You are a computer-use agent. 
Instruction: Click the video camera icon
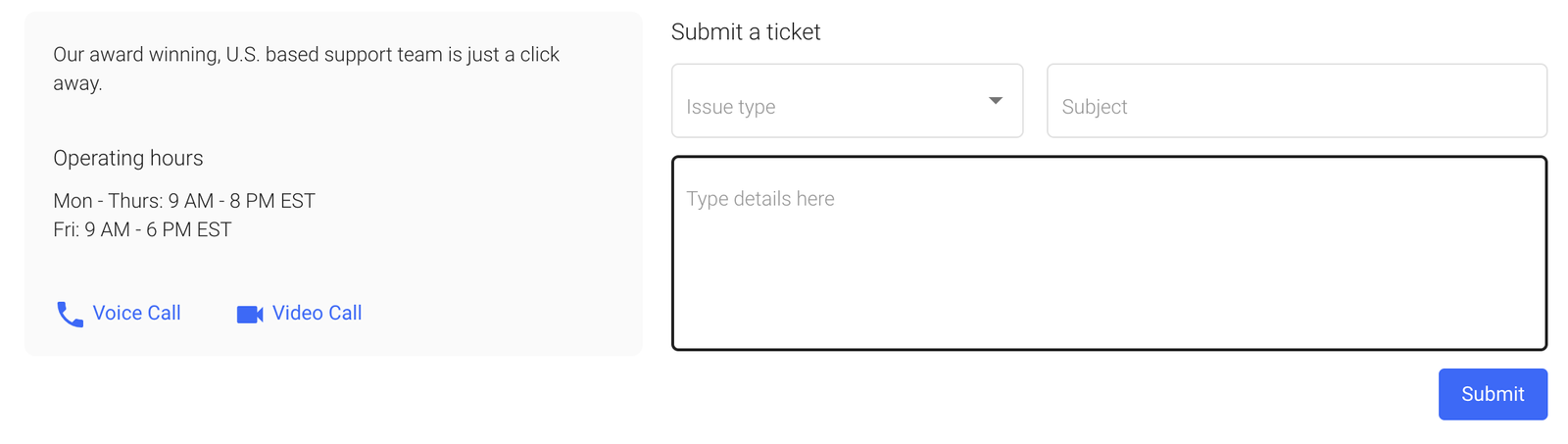click(x=250, y=314)
